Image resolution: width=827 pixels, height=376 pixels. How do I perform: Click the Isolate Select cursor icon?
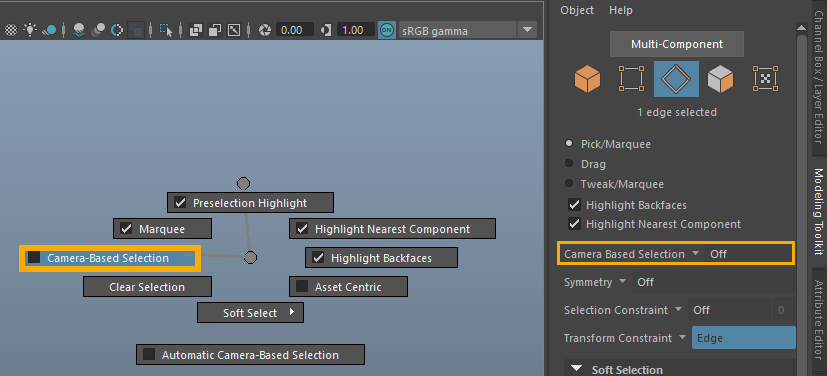tap(167, 30)
